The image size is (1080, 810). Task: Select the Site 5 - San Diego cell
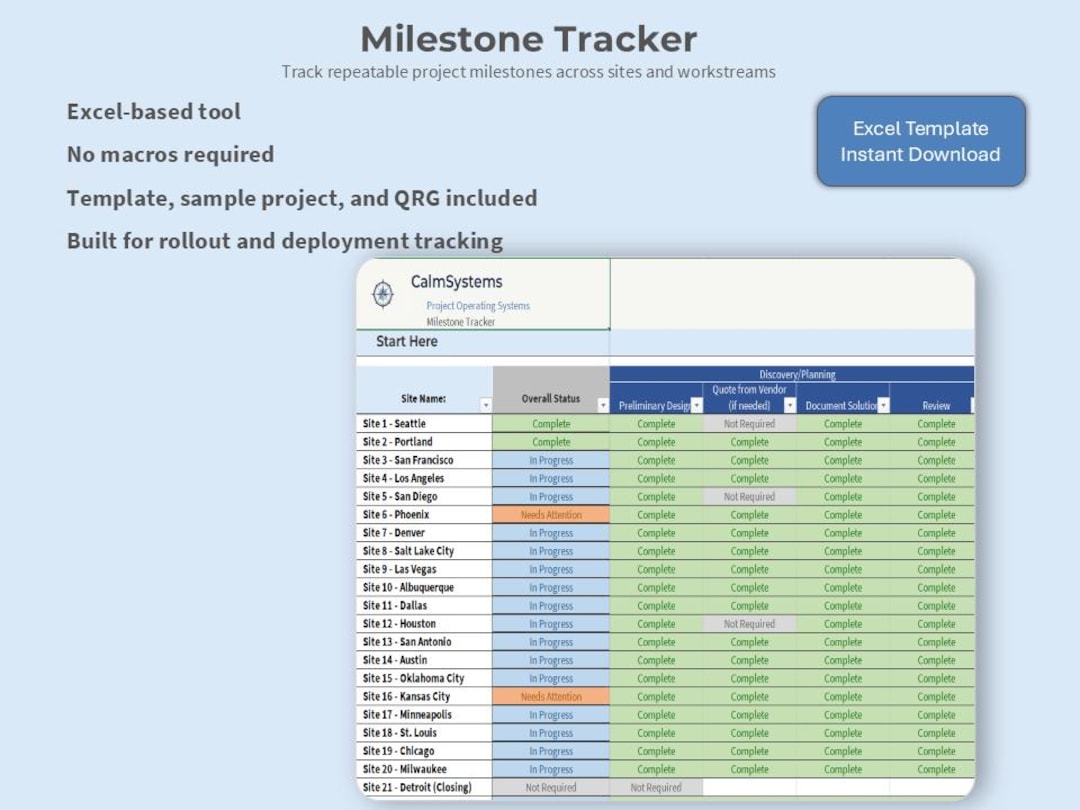click(424, 497)
